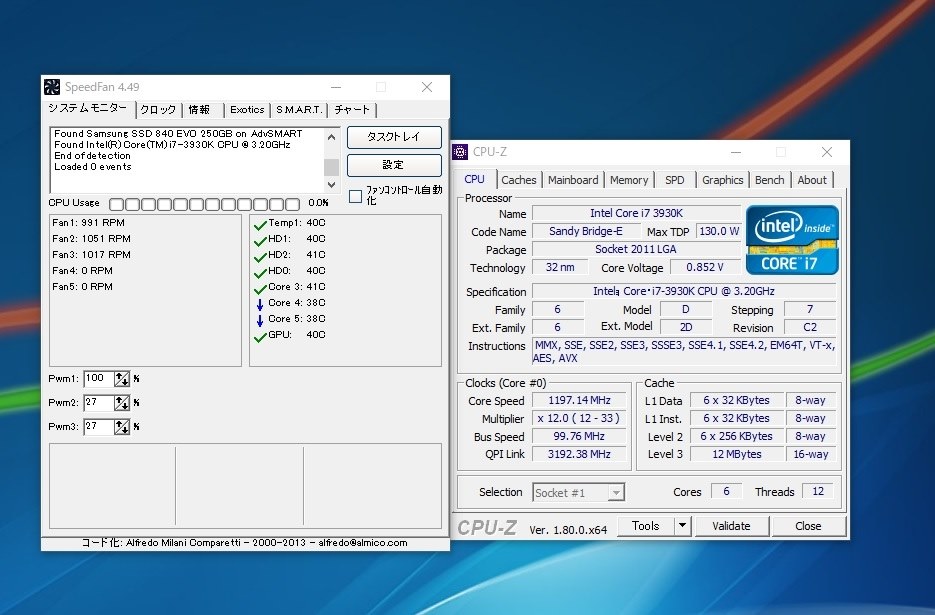Open the Bench tab in CPU-Z
This screenshot has width=935, height=615.
769,180
